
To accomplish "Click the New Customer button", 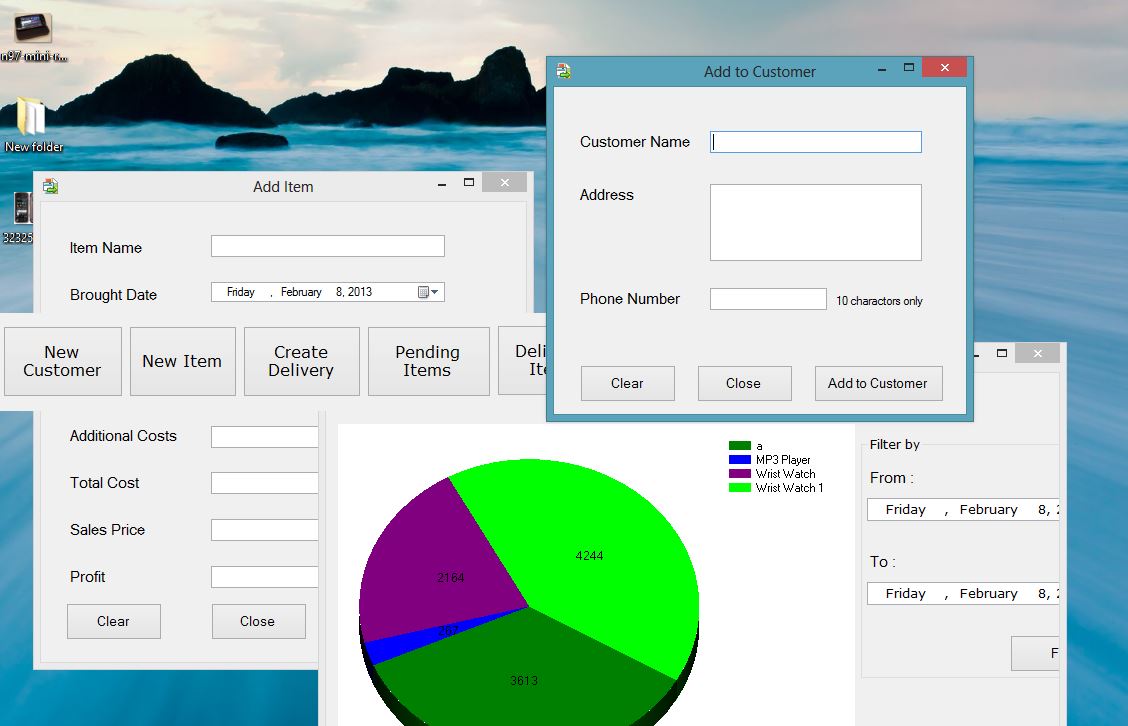I will 63,361.
